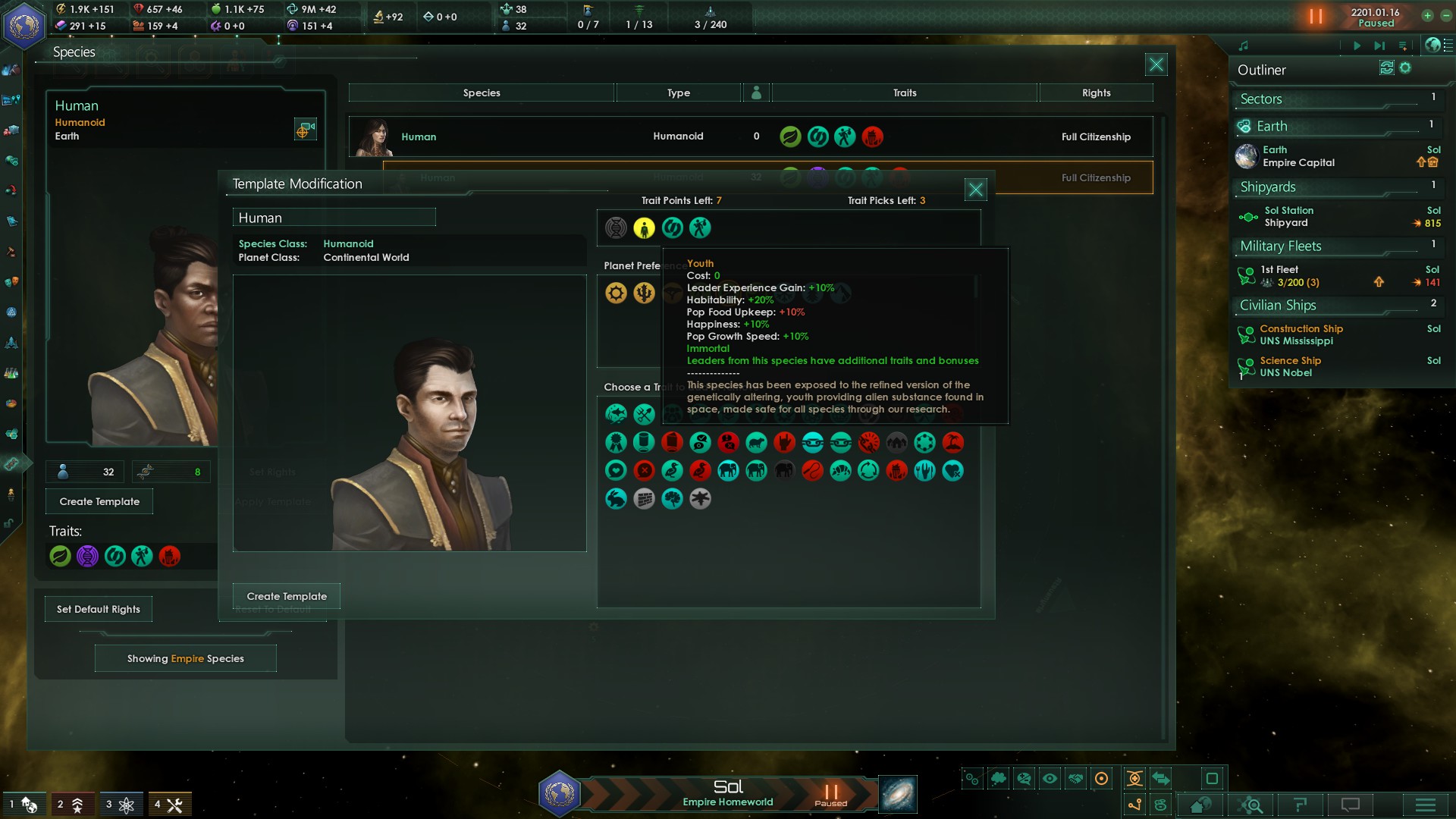
Task: Open the chat message window icon
Action: (1351, 805)
